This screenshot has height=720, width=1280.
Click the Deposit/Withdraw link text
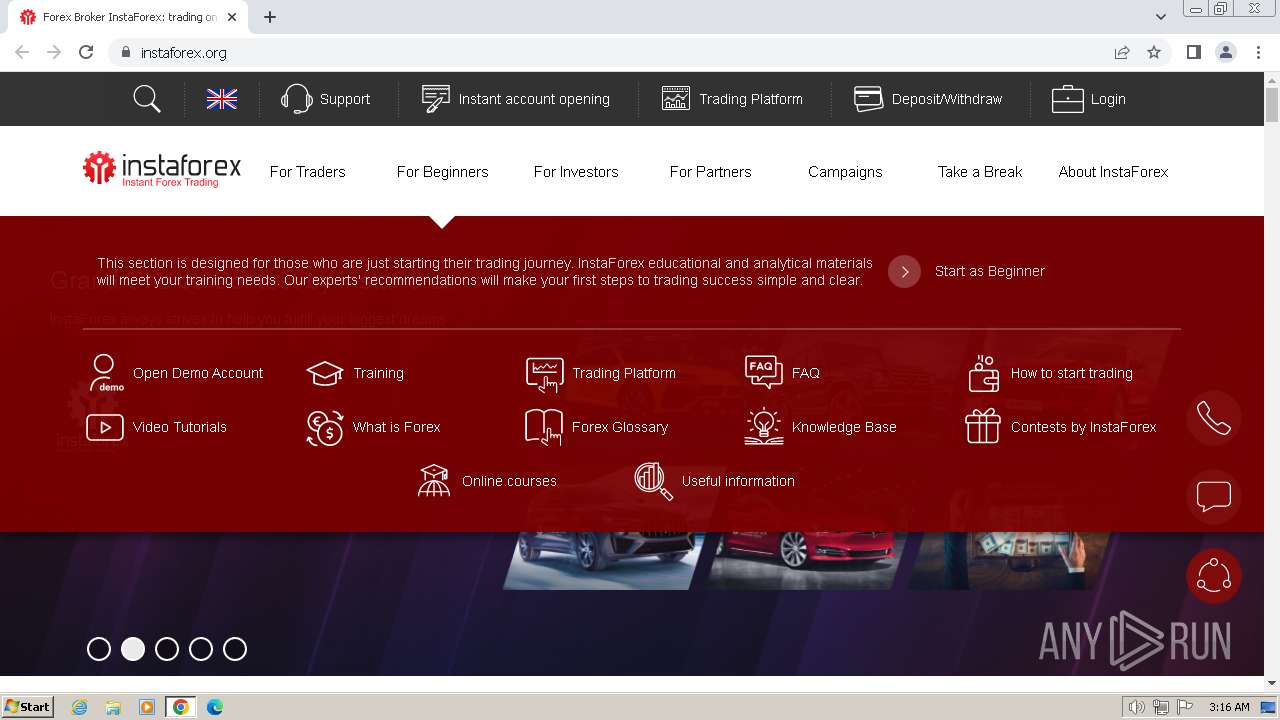pos(947,99)
